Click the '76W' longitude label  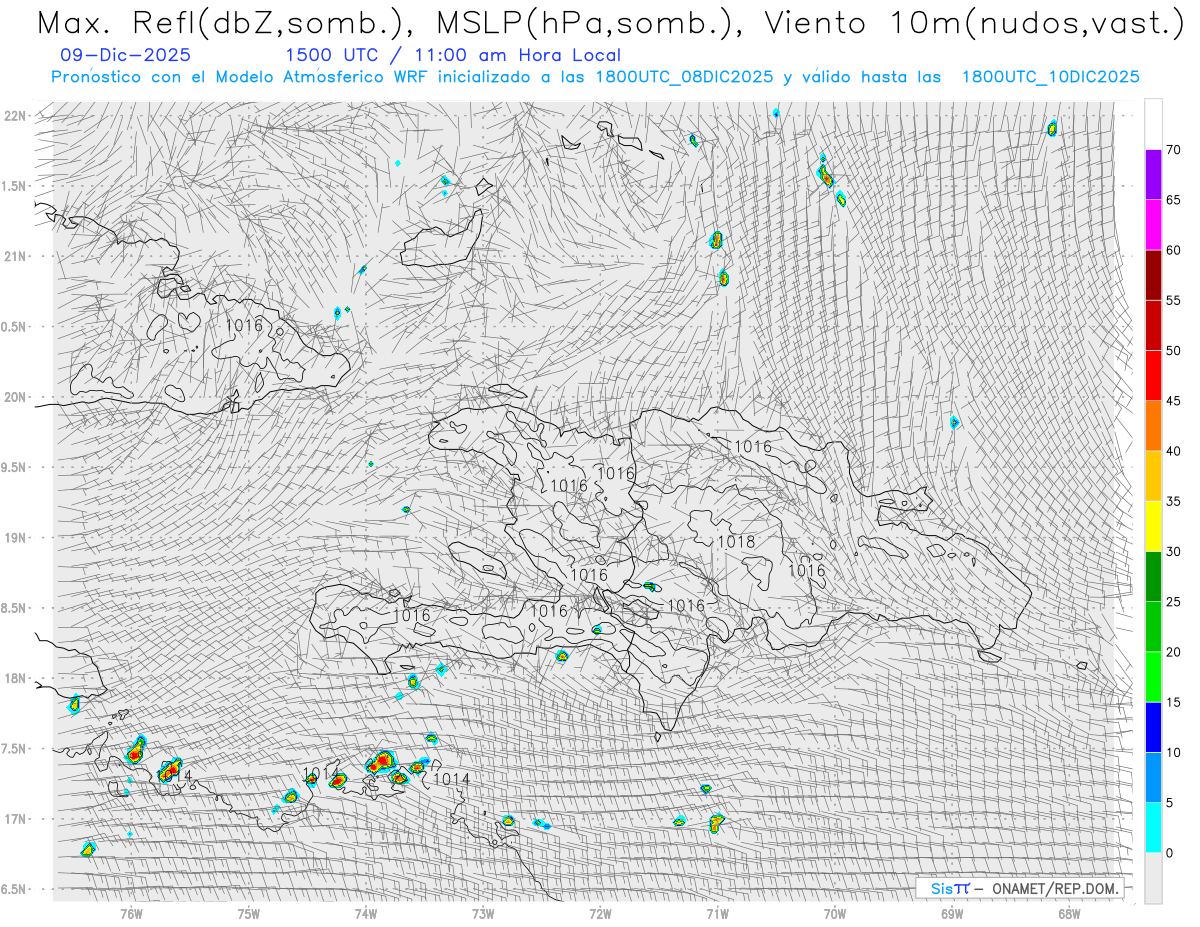point(131,913)
